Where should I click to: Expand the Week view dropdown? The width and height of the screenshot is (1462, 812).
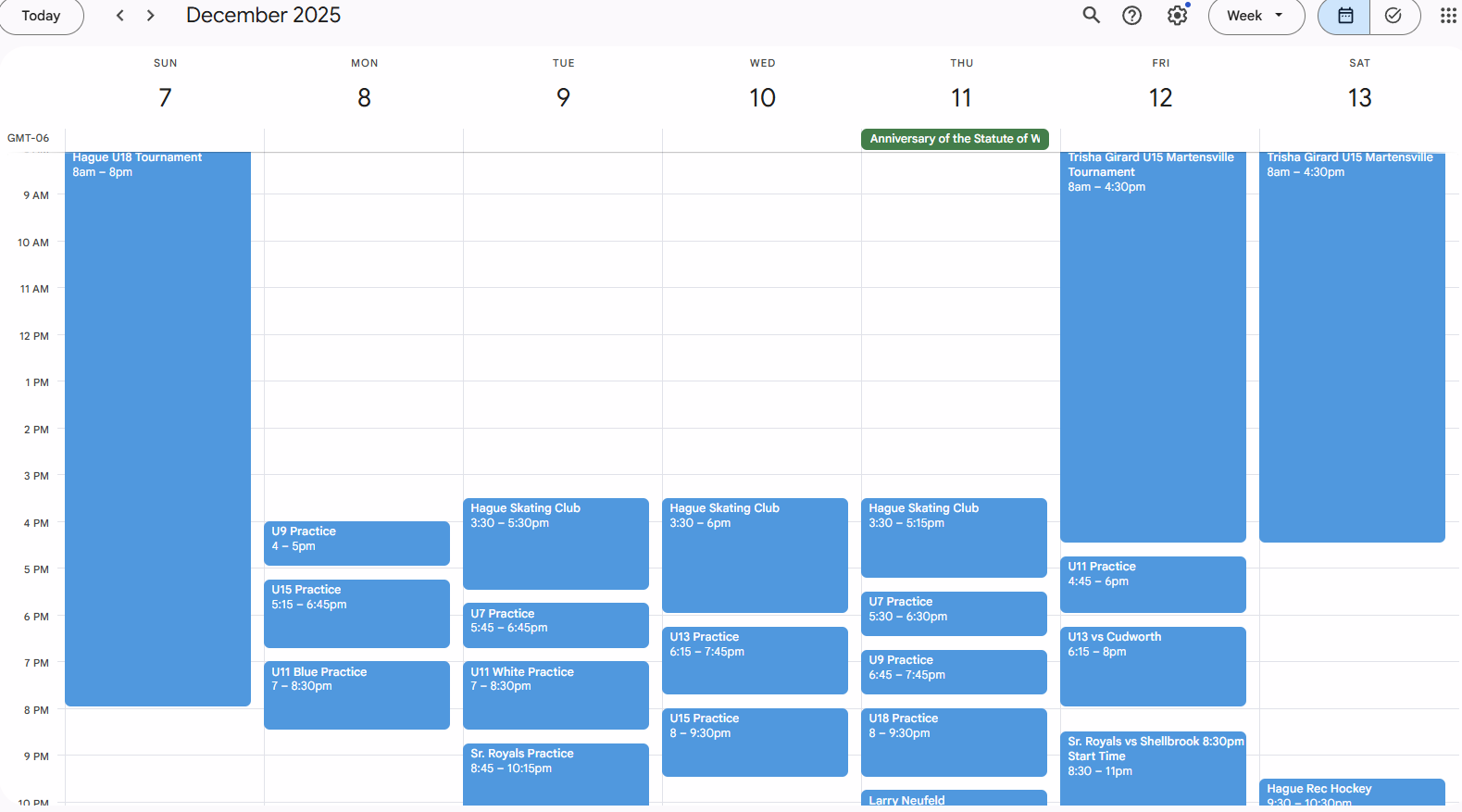[1255, 15]
